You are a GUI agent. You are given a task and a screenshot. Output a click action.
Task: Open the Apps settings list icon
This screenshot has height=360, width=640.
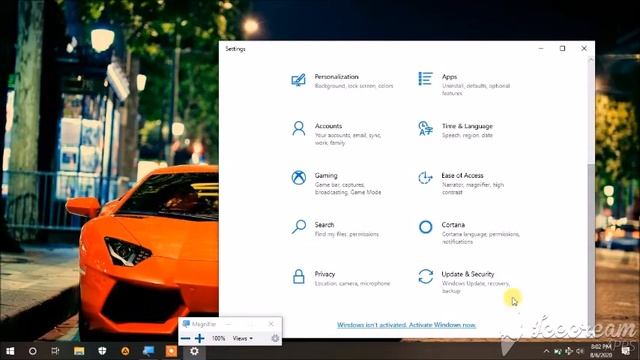tap(425, 79)
